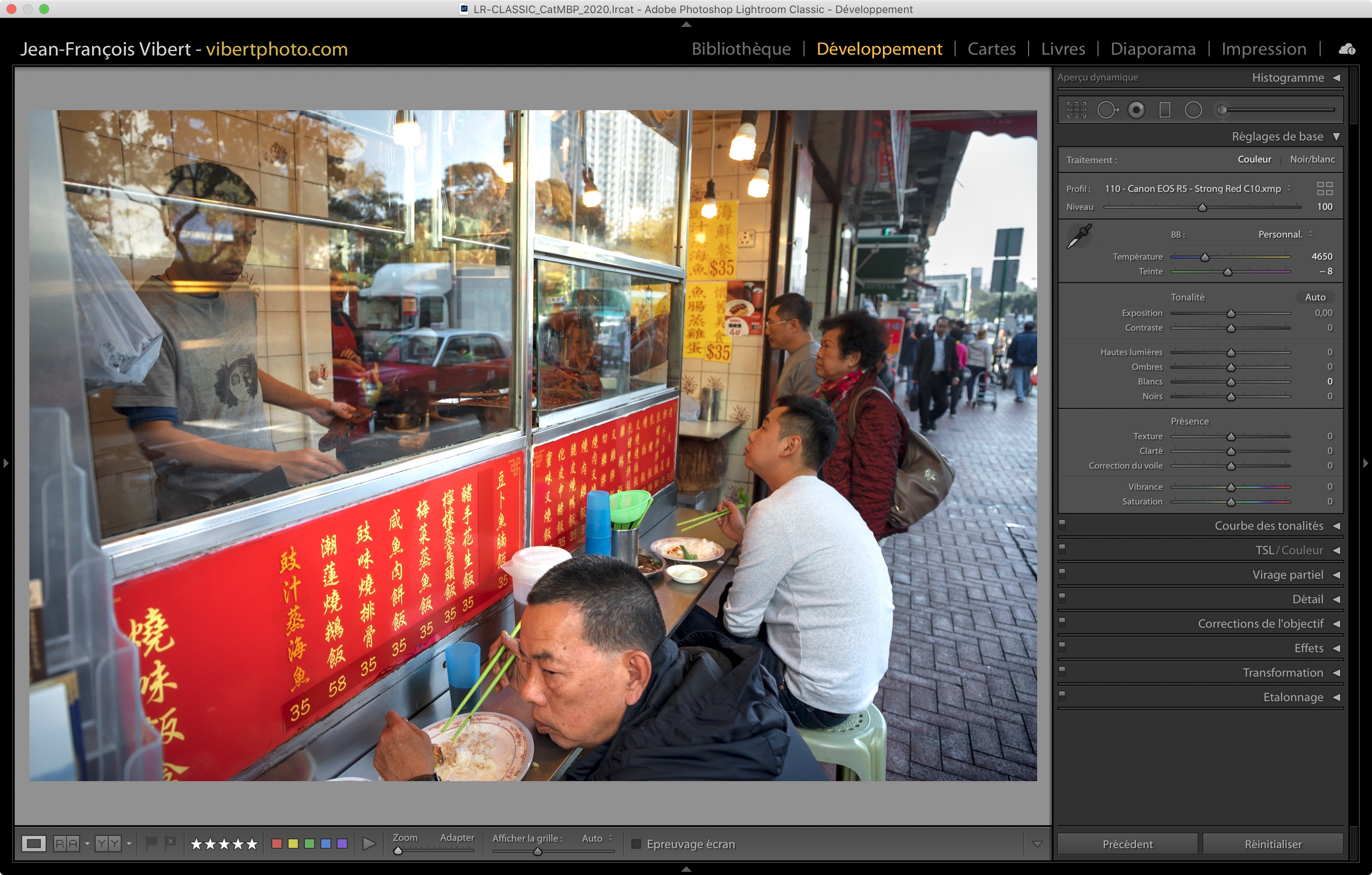
Task: Enable the Epreuvage écran checkbox
Action: coord(637,844)
